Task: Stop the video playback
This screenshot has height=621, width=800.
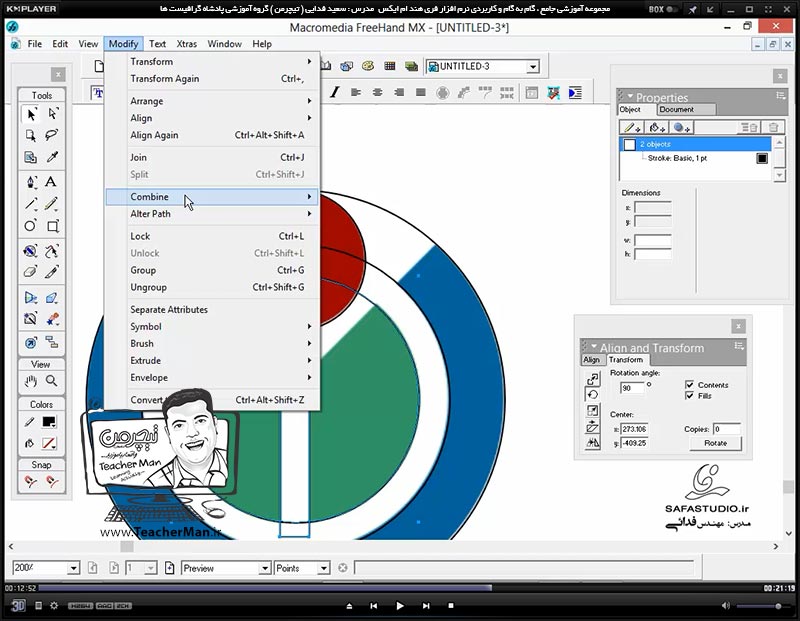Action: [x=451, y=606]
